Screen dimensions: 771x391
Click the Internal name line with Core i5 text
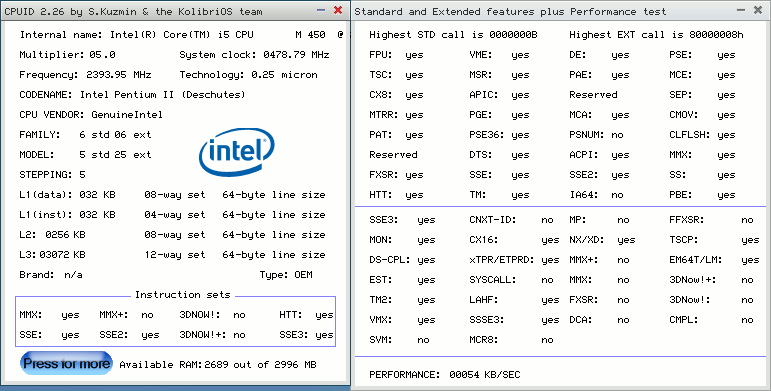pyautogui.click(x=181, y=34)
